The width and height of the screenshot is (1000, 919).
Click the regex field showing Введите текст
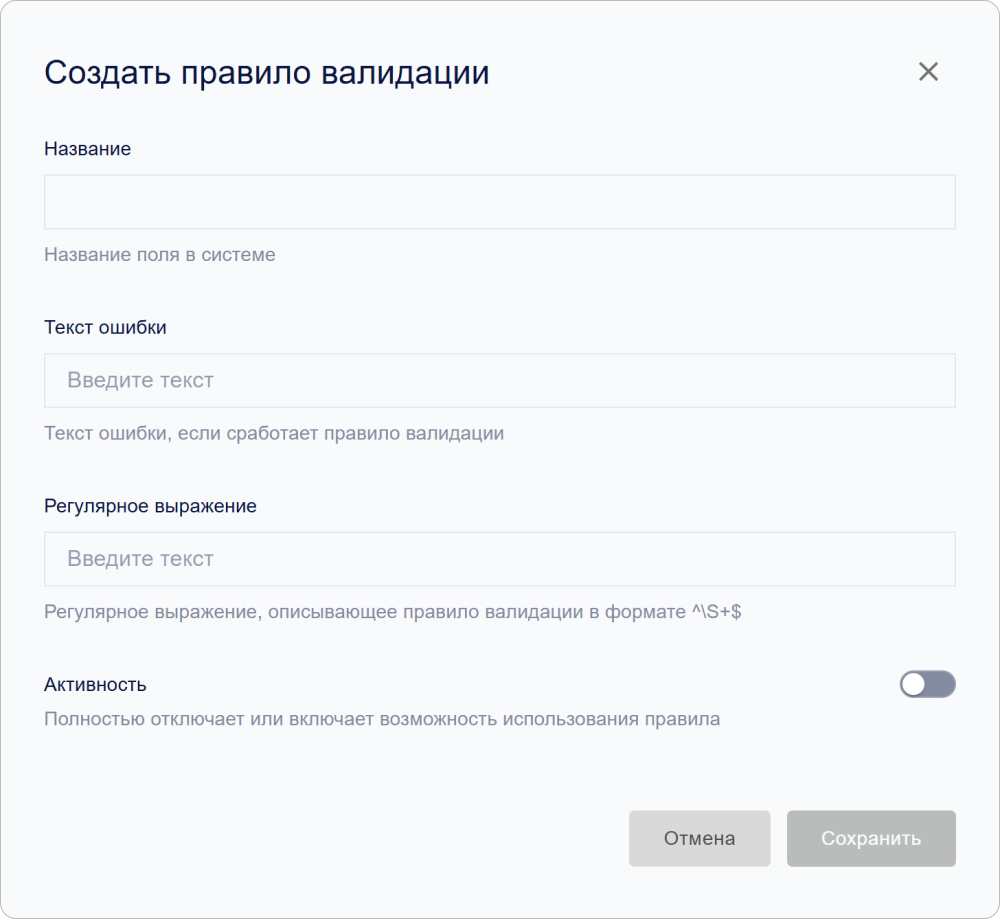(139, 559)
